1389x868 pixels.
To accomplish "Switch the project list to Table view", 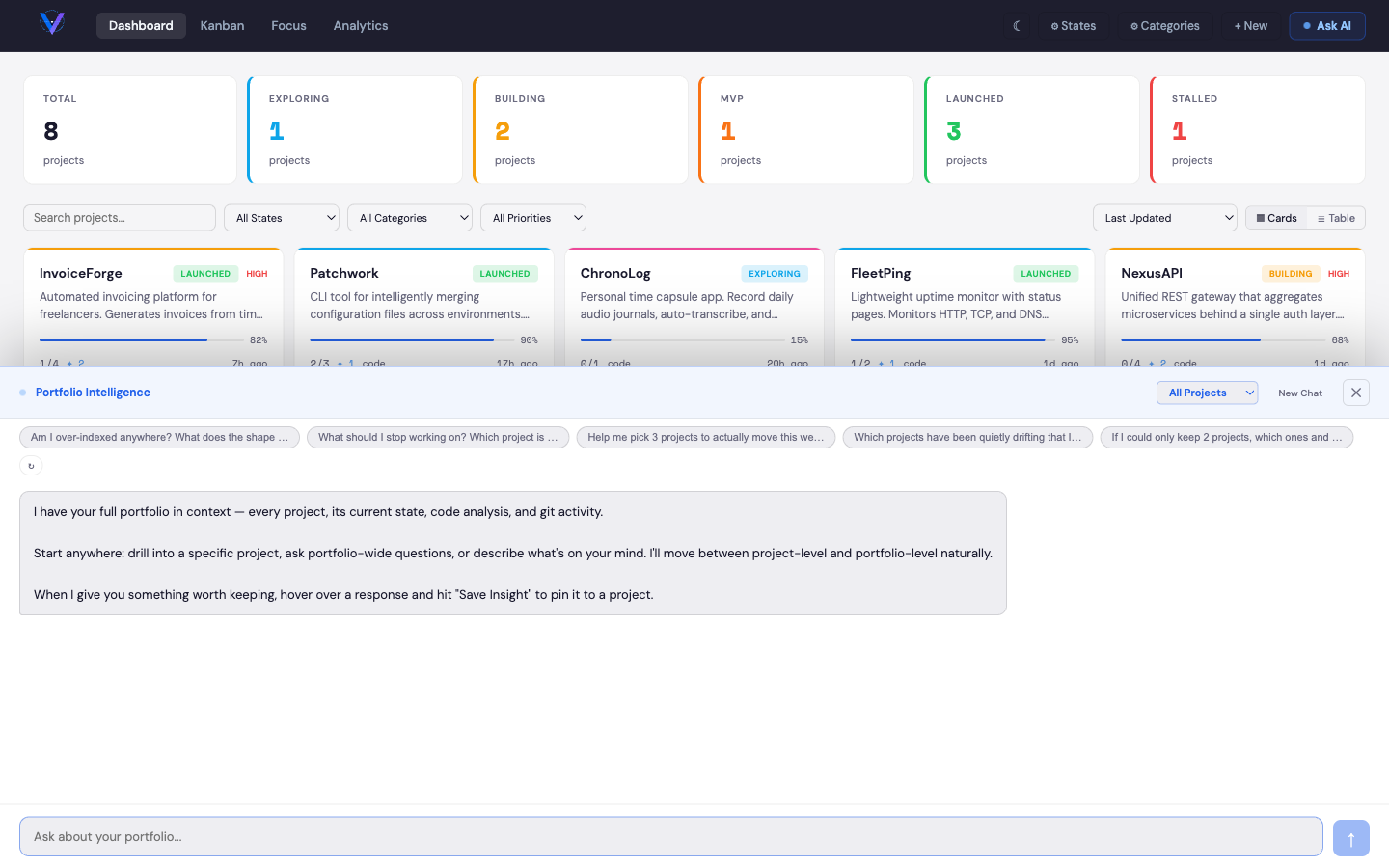I will click(x=1335, y=218).
